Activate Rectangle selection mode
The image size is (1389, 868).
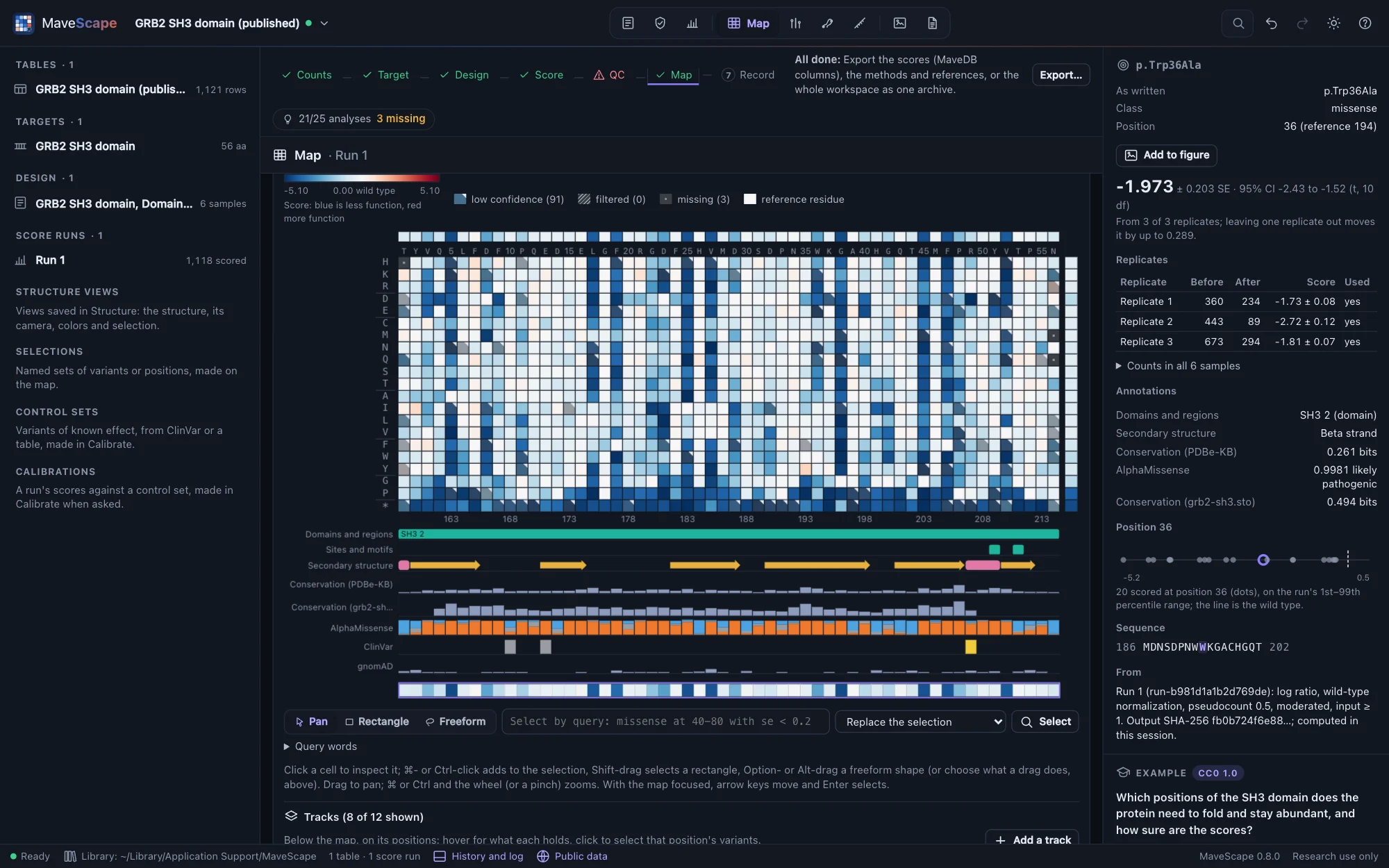click(x=377, y=721)
